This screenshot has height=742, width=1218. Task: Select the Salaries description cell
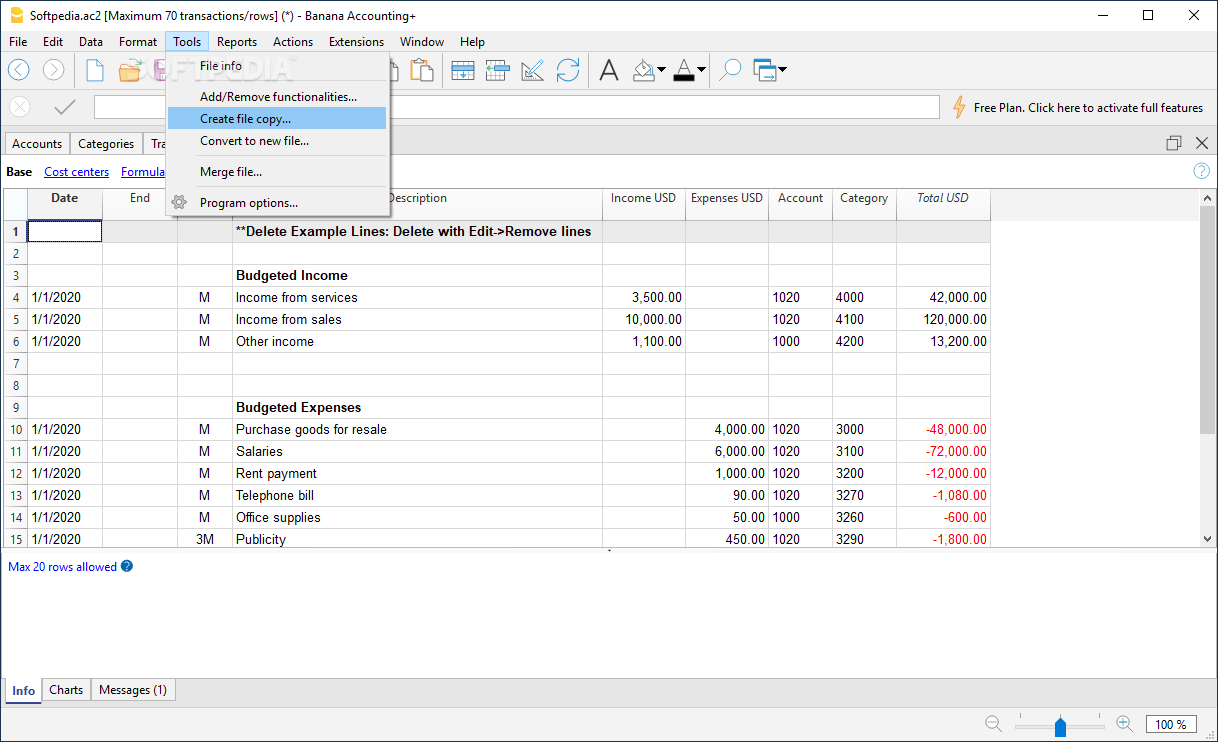(x=417, y=452)
